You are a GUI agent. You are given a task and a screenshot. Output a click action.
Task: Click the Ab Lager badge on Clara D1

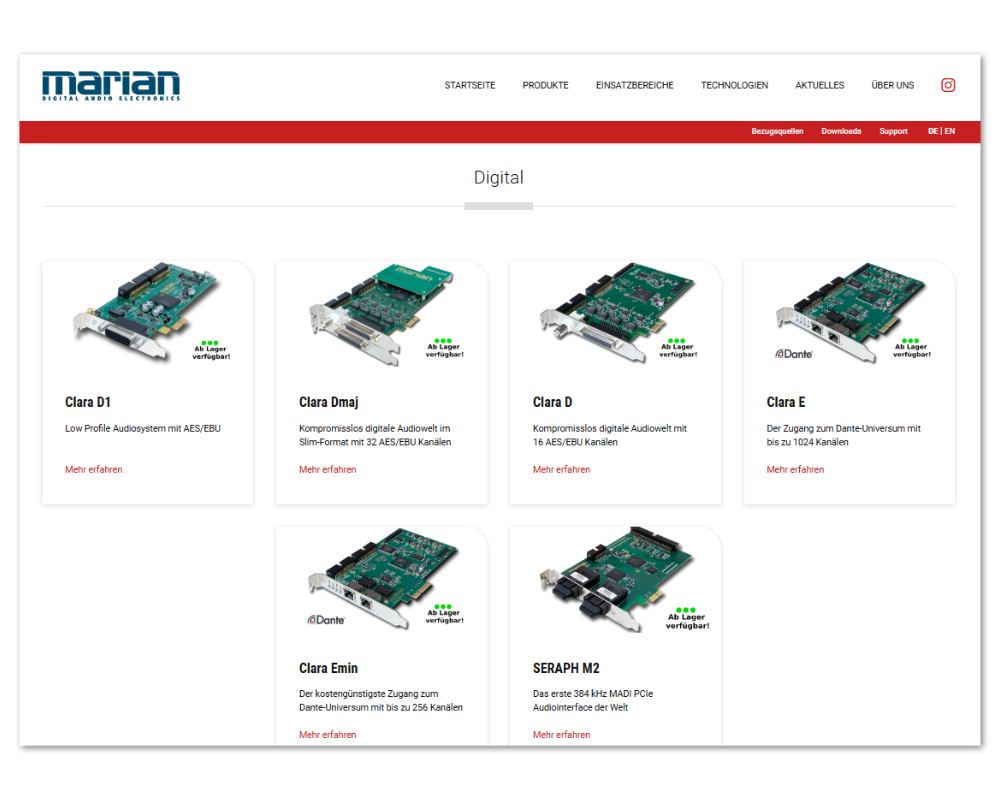tap(211, 350)
